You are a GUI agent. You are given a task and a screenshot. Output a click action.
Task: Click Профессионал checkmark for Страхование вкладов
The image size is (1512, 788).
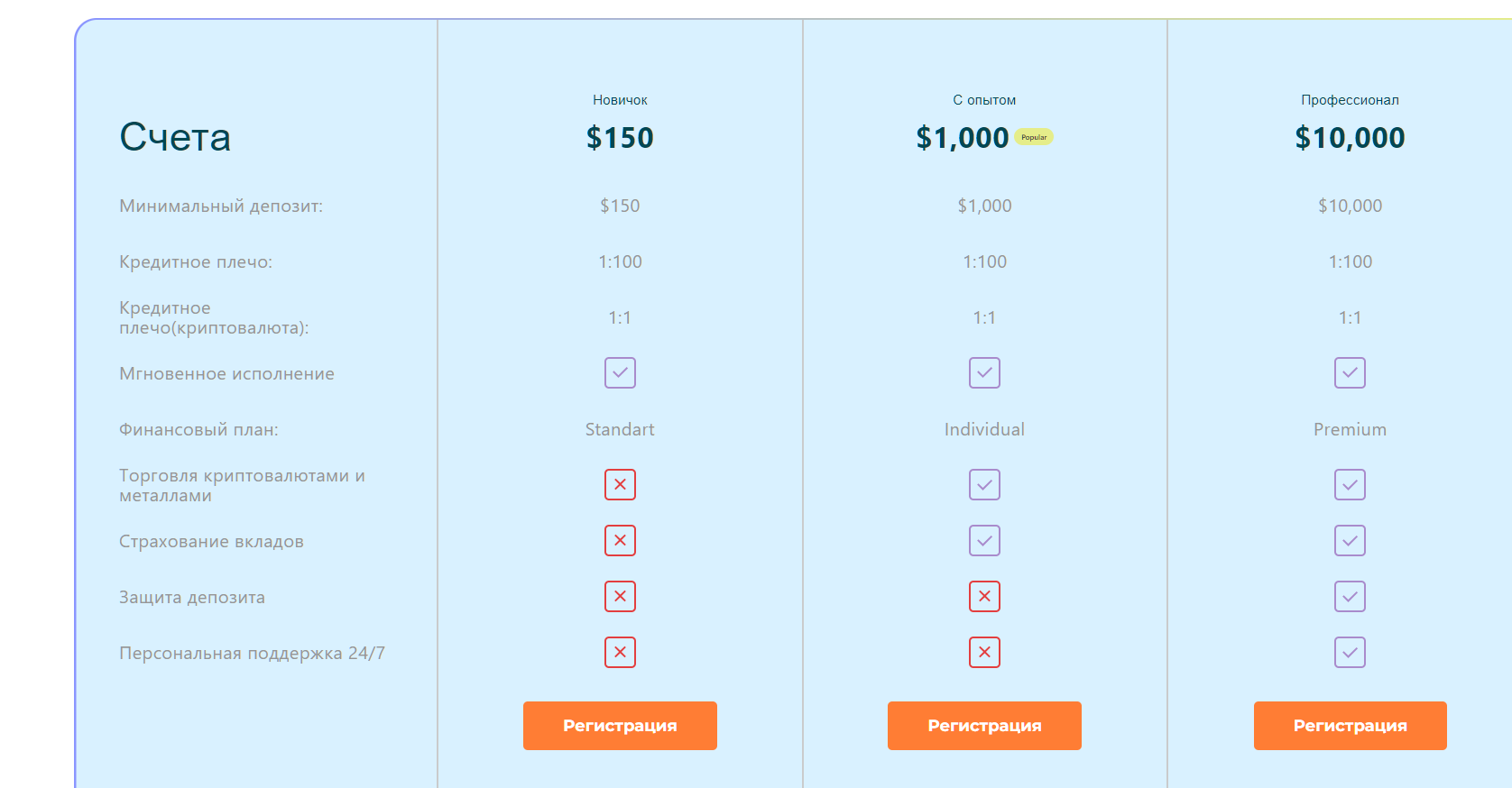1350,541
